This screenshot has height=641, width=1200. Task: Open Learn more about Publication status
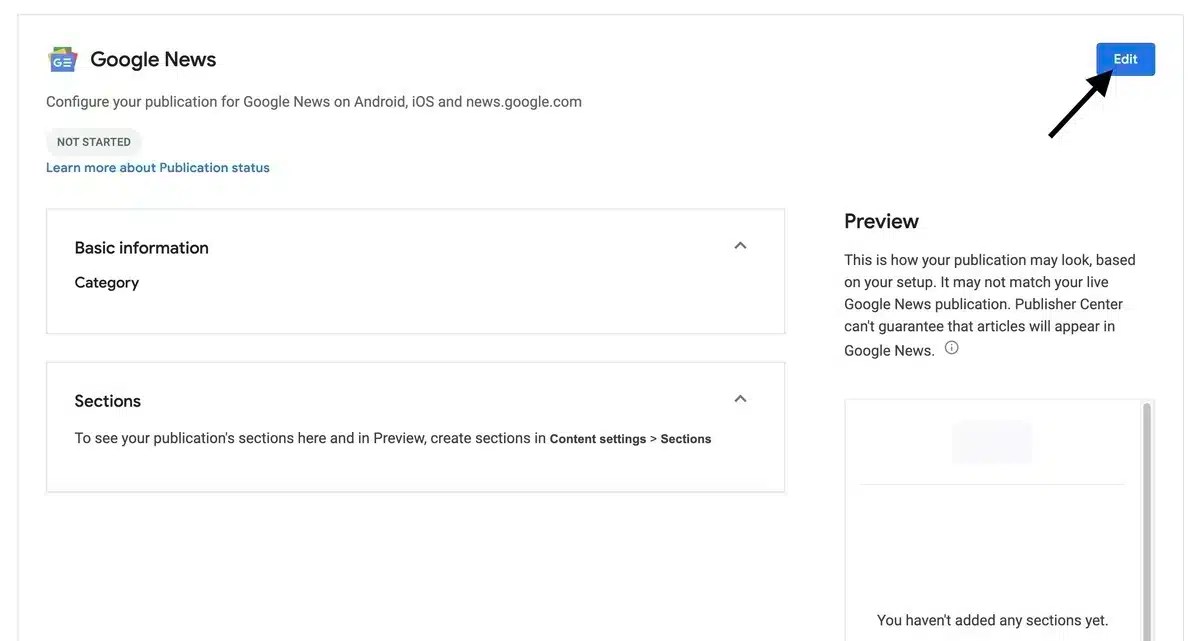click(157, 167)
